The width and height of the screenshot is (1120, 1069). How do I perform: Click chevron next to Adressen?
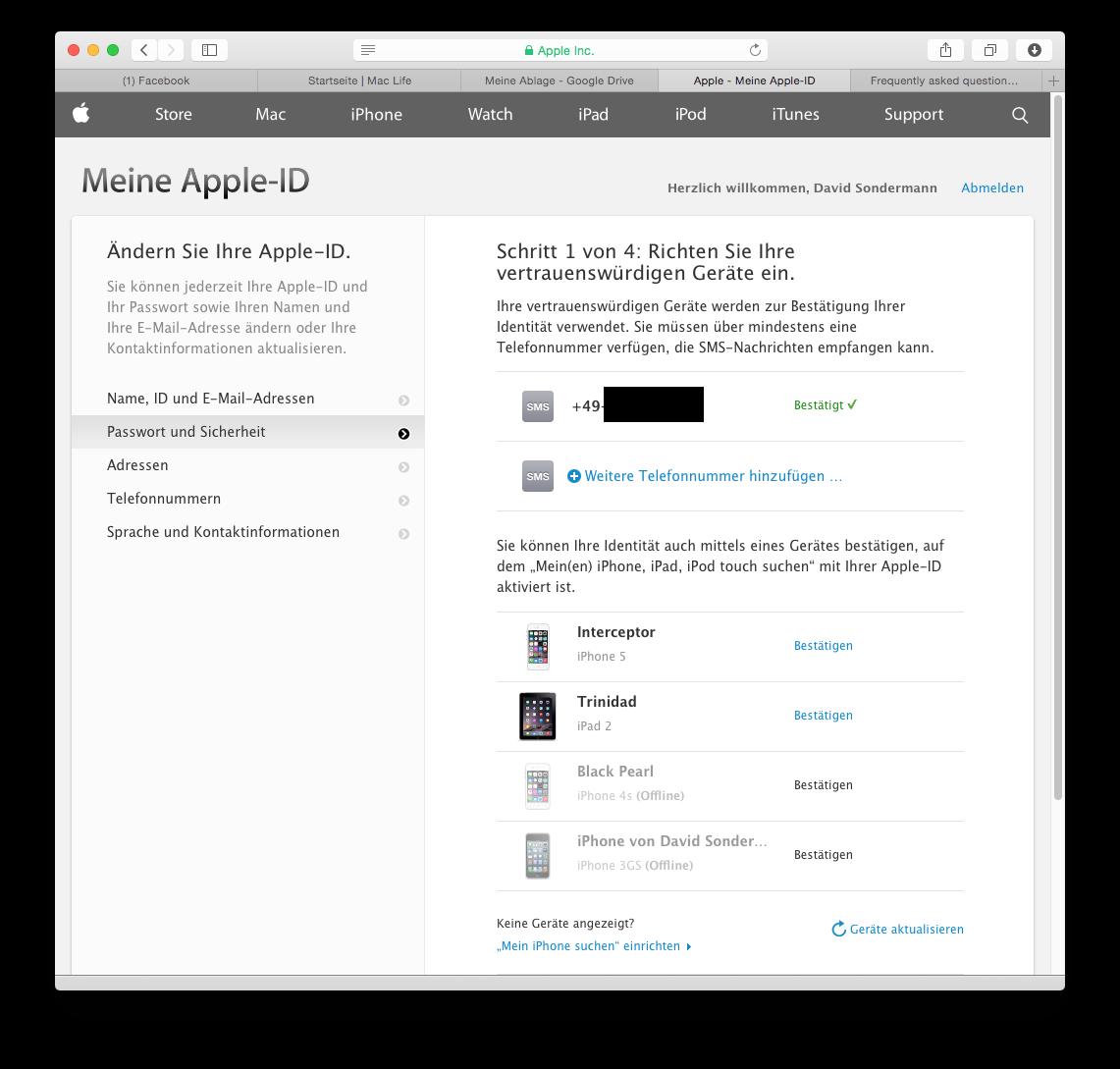pos(403,467)
